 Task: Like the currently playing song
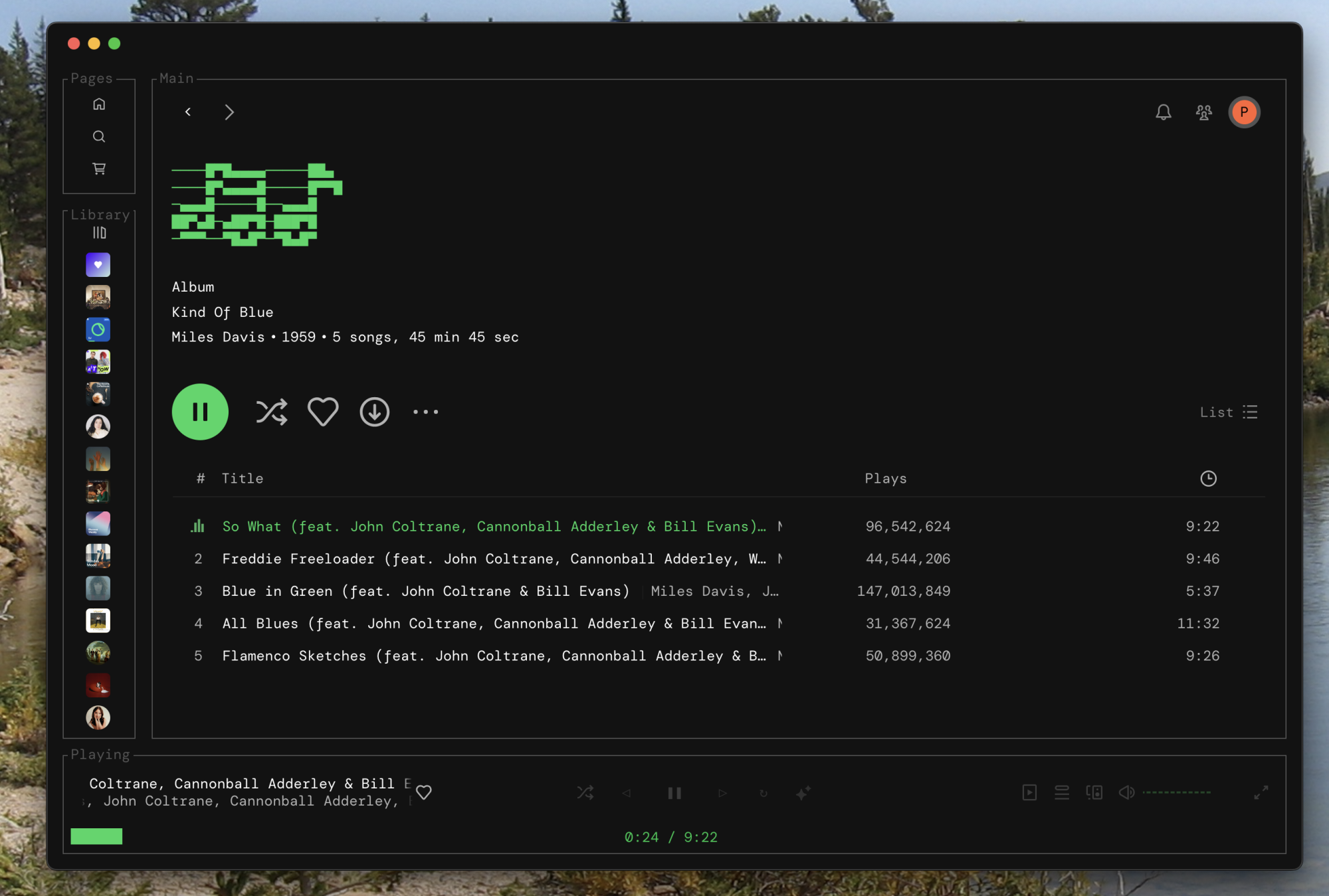click(x=423, y=792)
